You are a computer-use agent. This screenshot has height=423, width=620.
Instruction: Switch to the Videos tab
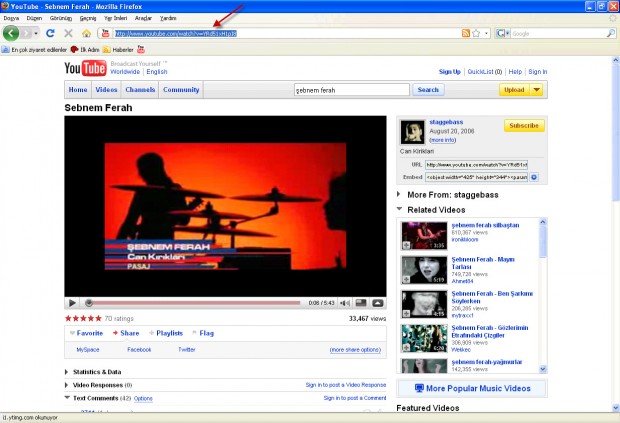pyautogui.click(x=106, y=90)
